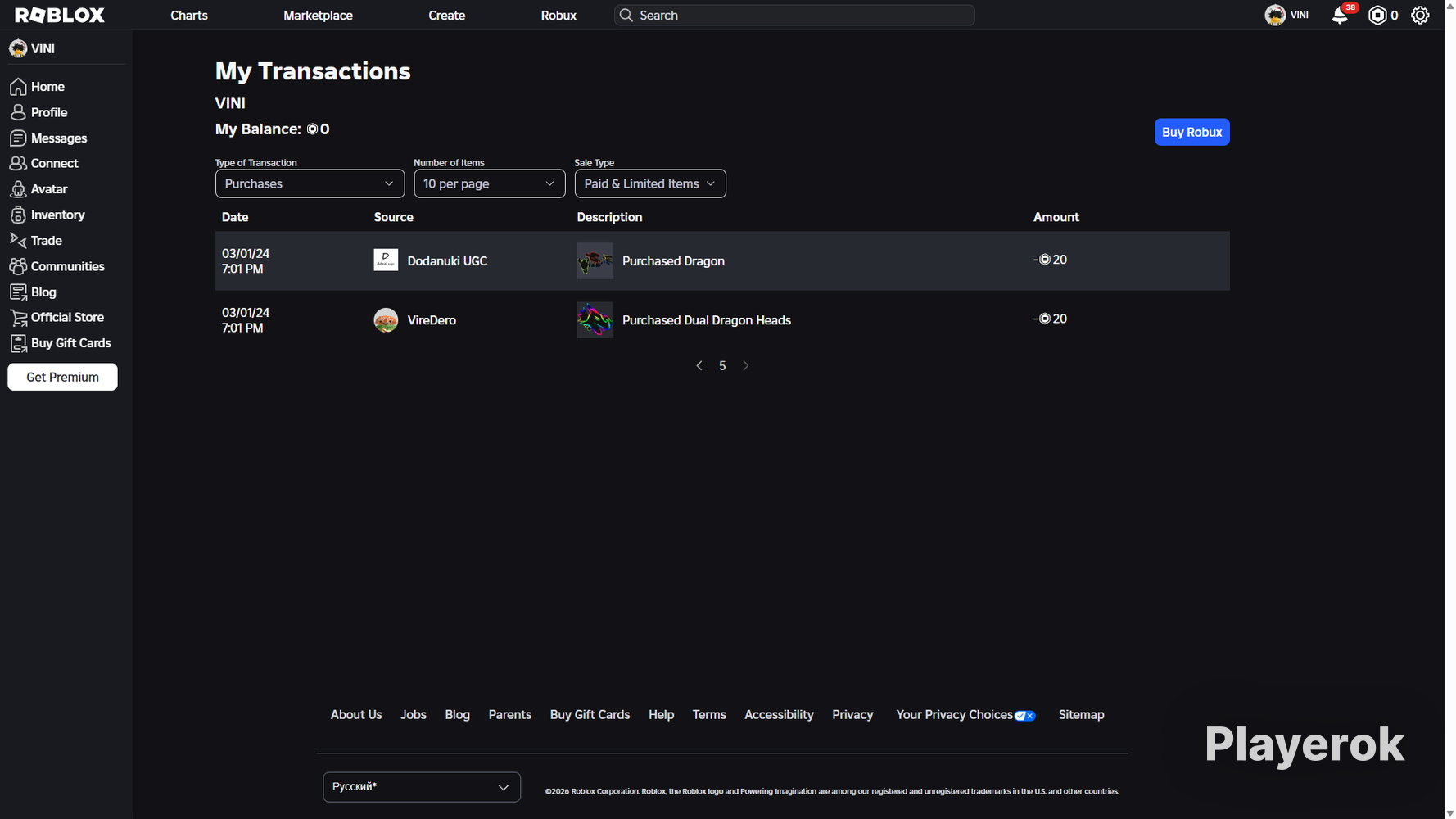This screenshot has height=819, width=1456.
Task: Click the Purchased Dragon description text
Action: [673, 261]
